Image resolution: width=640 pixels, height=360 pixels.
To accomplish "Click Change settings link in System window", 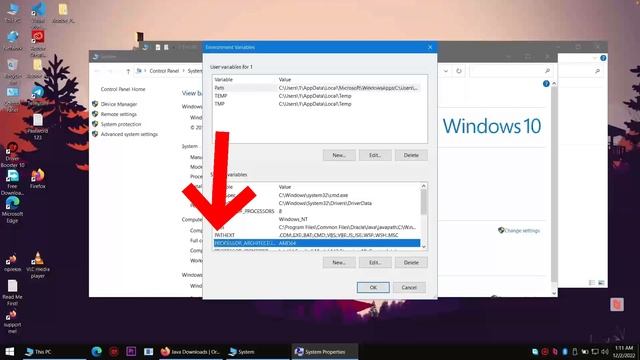I will (522, 231).
